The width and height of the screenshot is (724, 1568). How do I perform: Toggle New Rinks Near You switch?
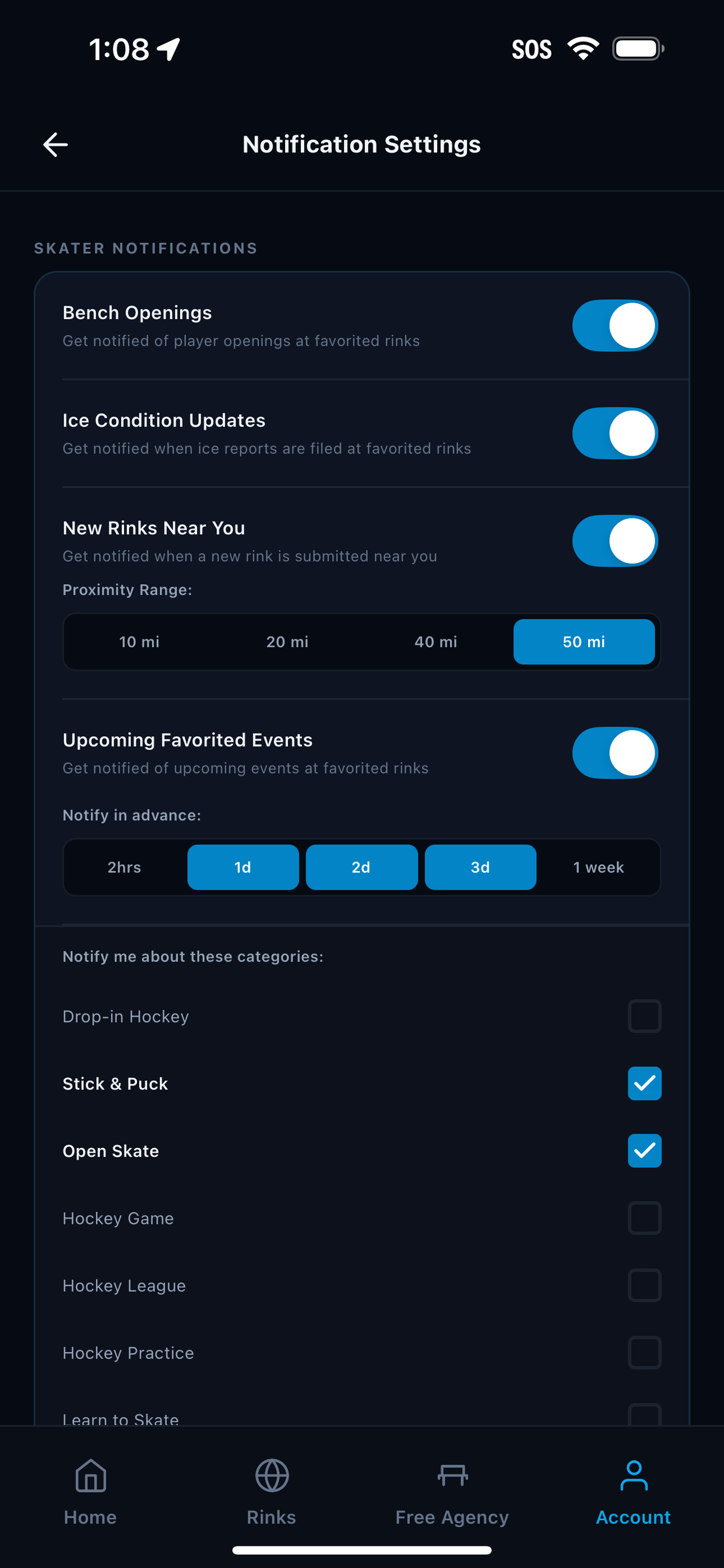coord(614,541)
